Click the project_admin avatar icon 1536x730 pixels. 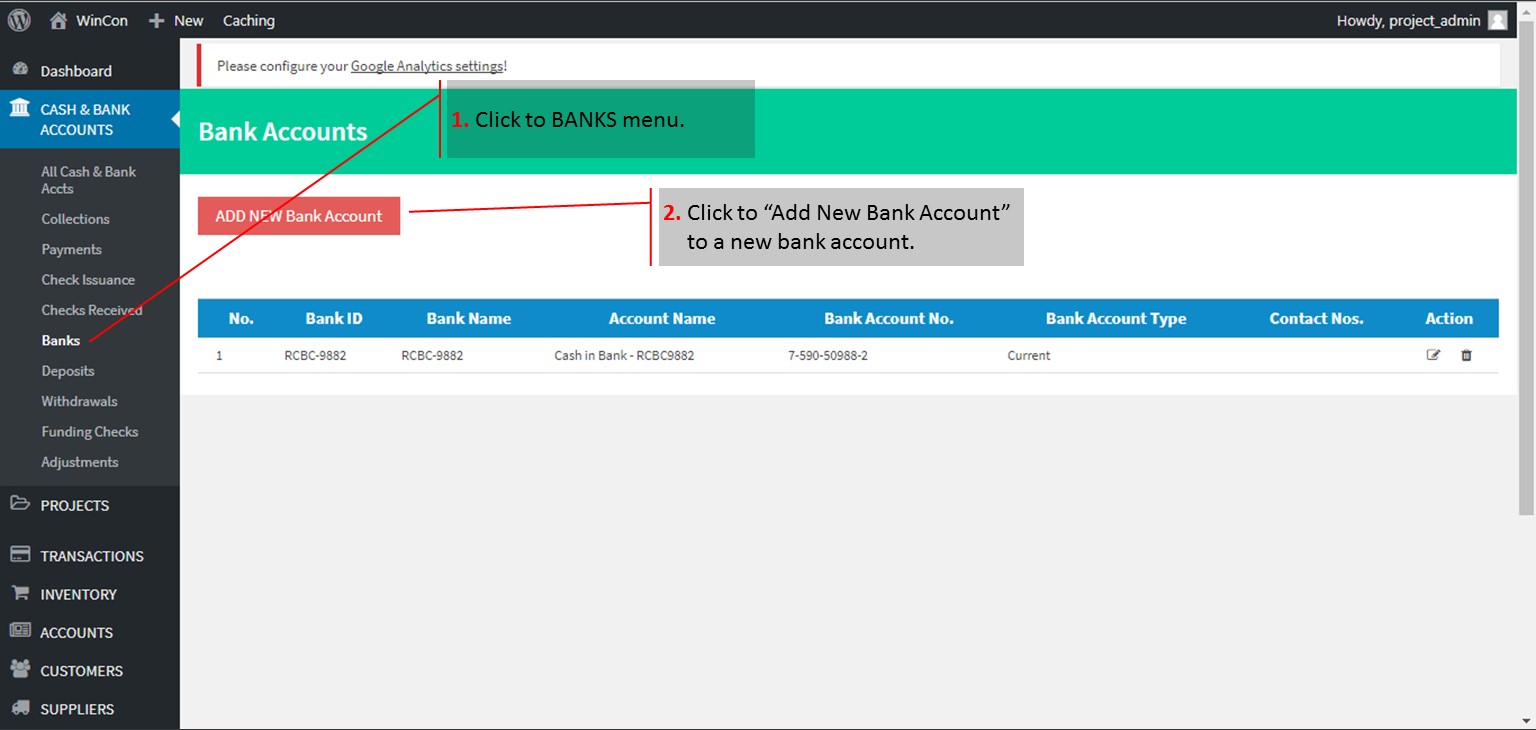point(1497,20)
